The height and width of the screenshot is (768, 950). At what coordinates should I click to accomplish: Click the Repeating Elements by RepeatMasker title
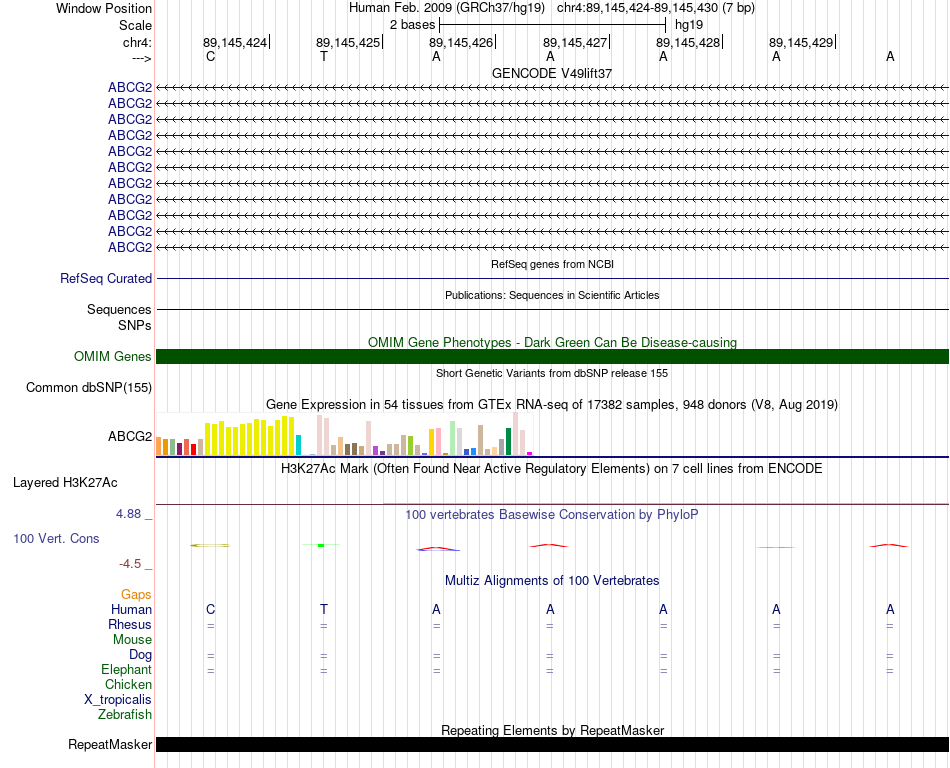[552, 730]
